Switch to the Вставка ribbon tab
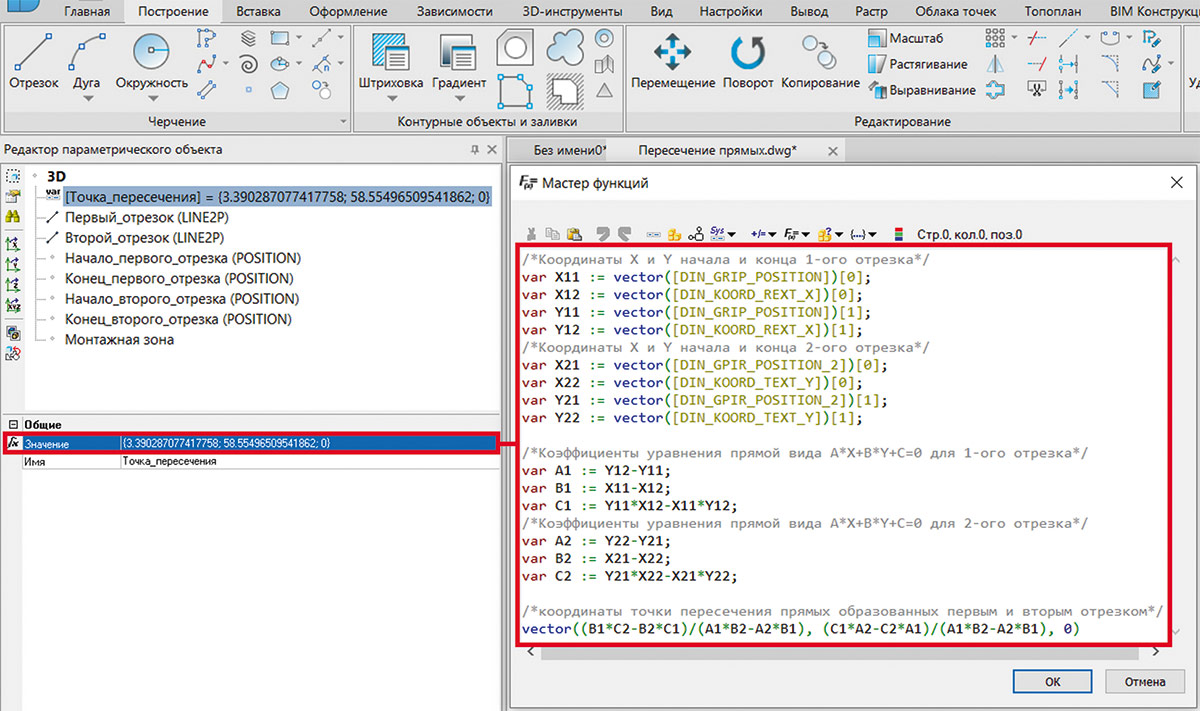This screenshot has width=1200, height=711. (x=257, y=12)
